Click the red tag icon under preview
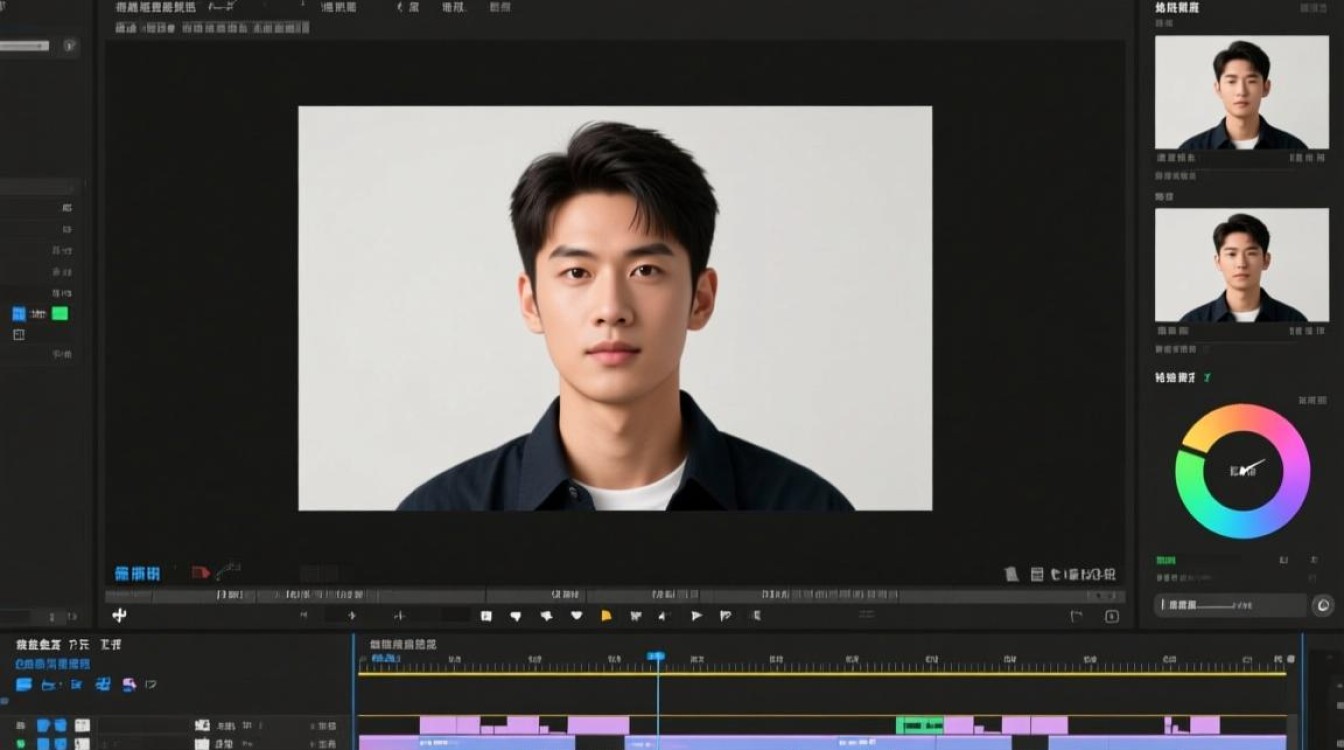 pos(200,573)
